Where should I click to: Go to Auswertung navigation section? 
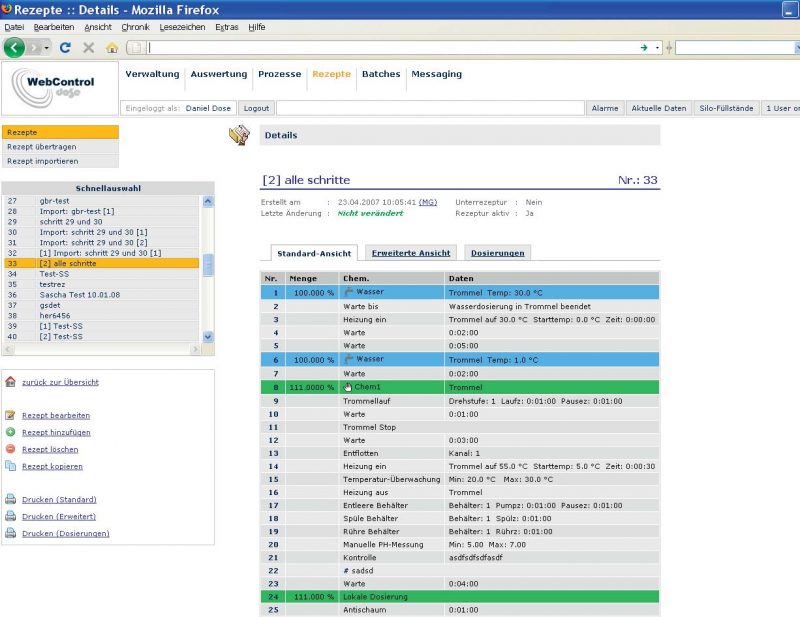218,74
